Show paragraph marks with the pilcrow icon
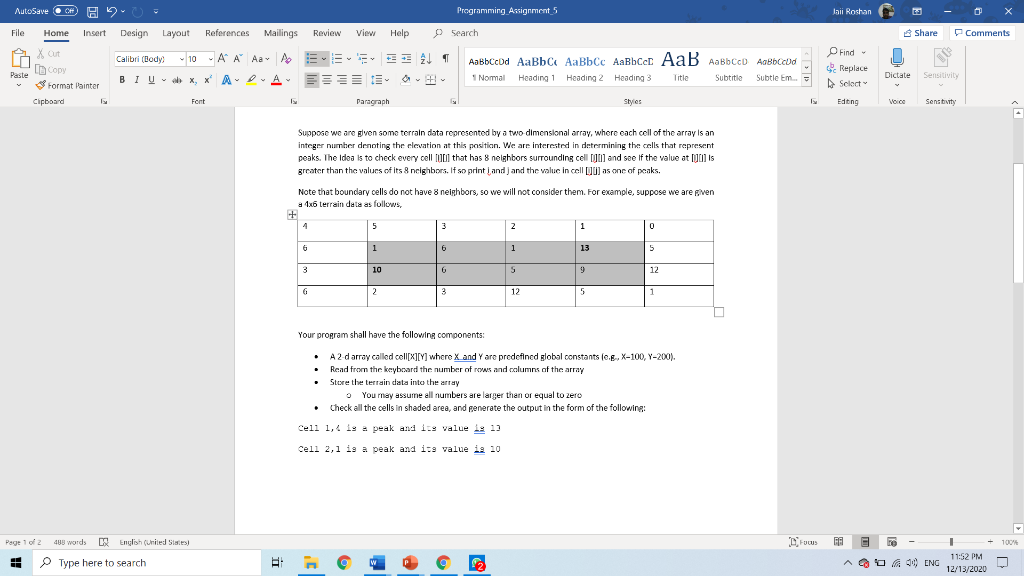This screenshot has width=1024, height=576. tap(447, 58)
